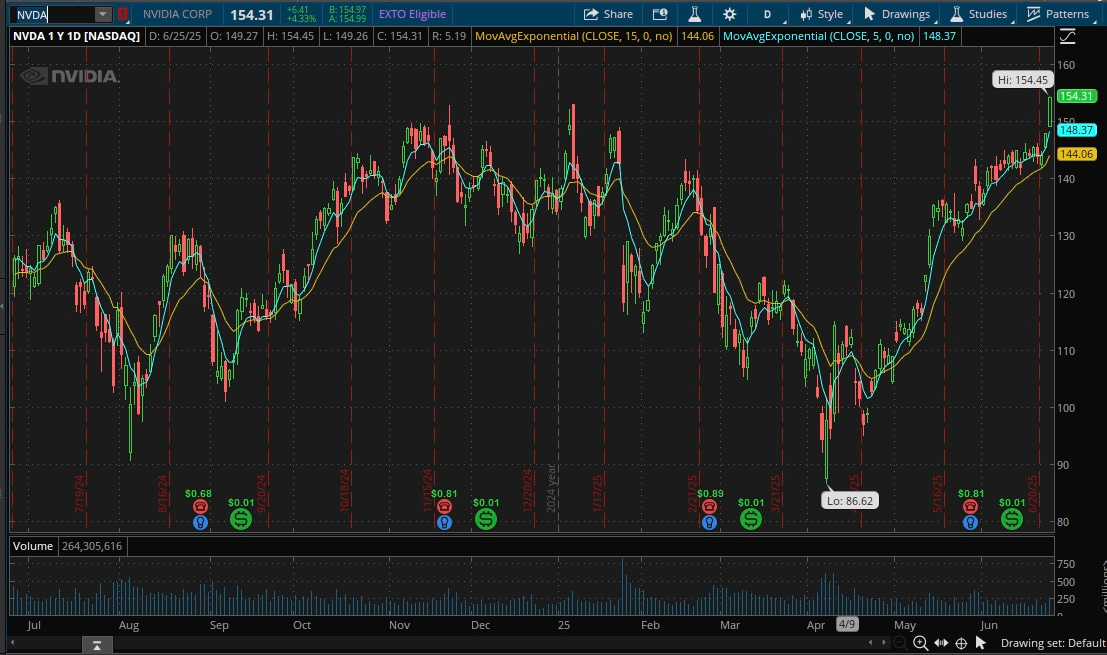Click the collapse arrow tab on bottom bar
The image size is (1107, 655).
97,644
